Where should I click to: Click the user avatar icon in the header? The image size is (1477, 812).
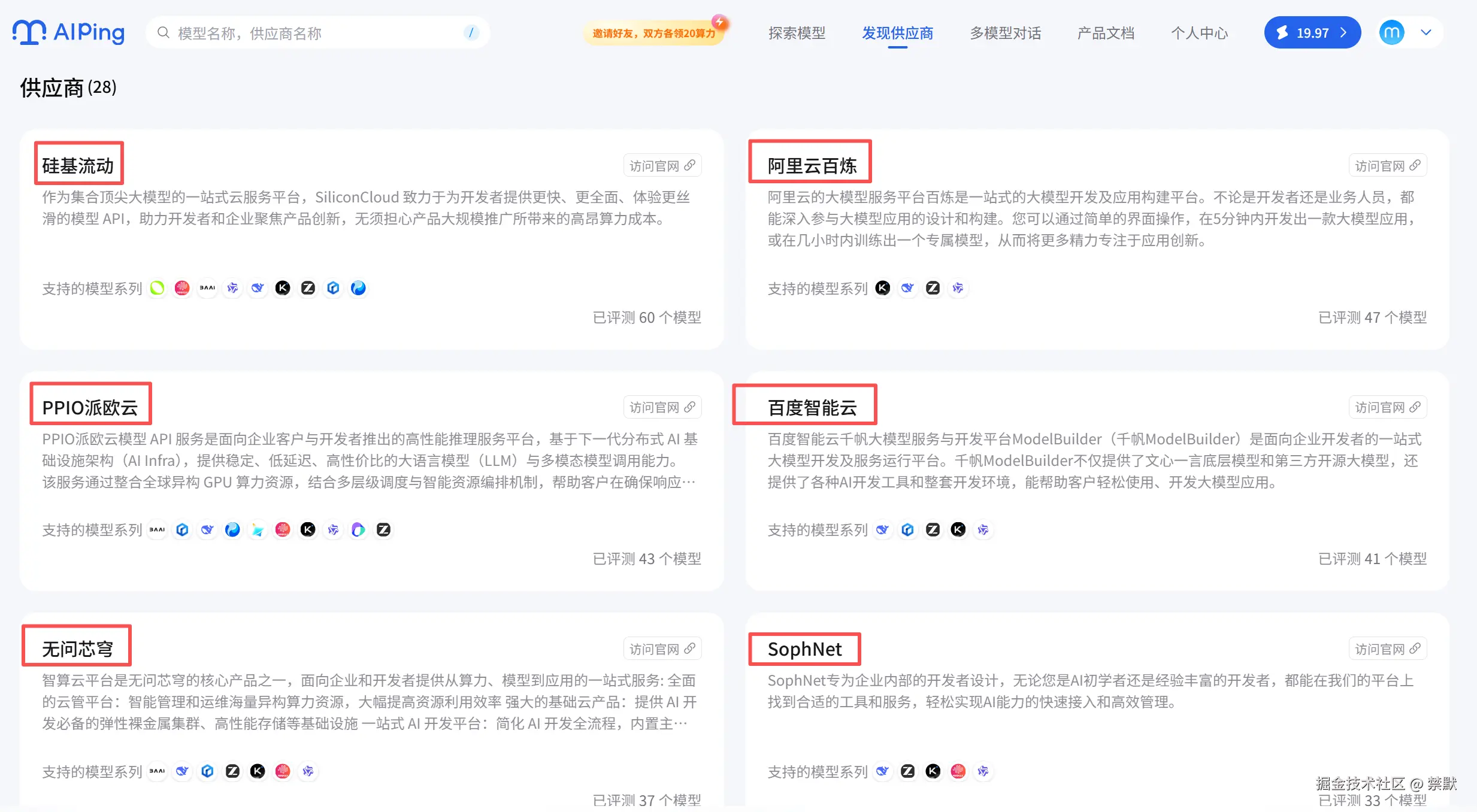pyautogui.click(x=1391, y=32)
